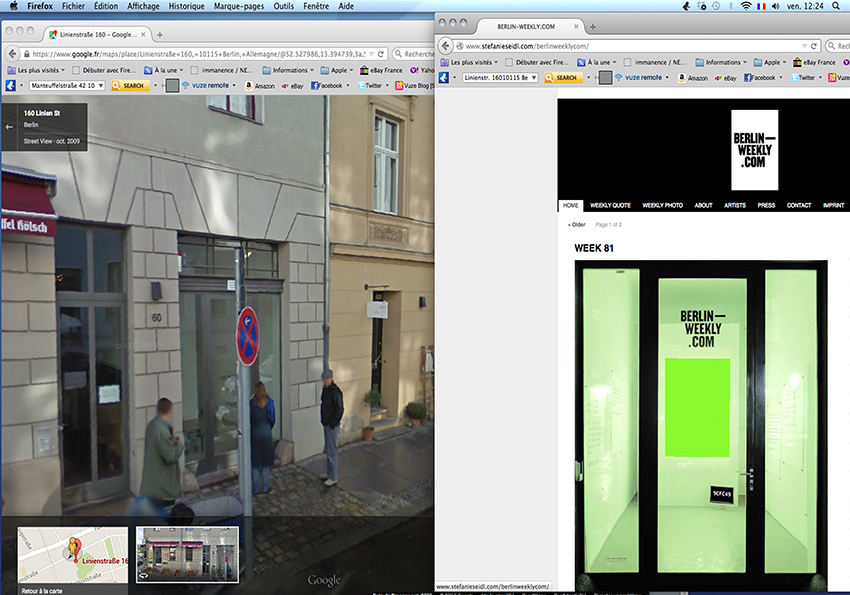850x595 pixels.
Task: Open the Fichier menu
Action: 73,6
